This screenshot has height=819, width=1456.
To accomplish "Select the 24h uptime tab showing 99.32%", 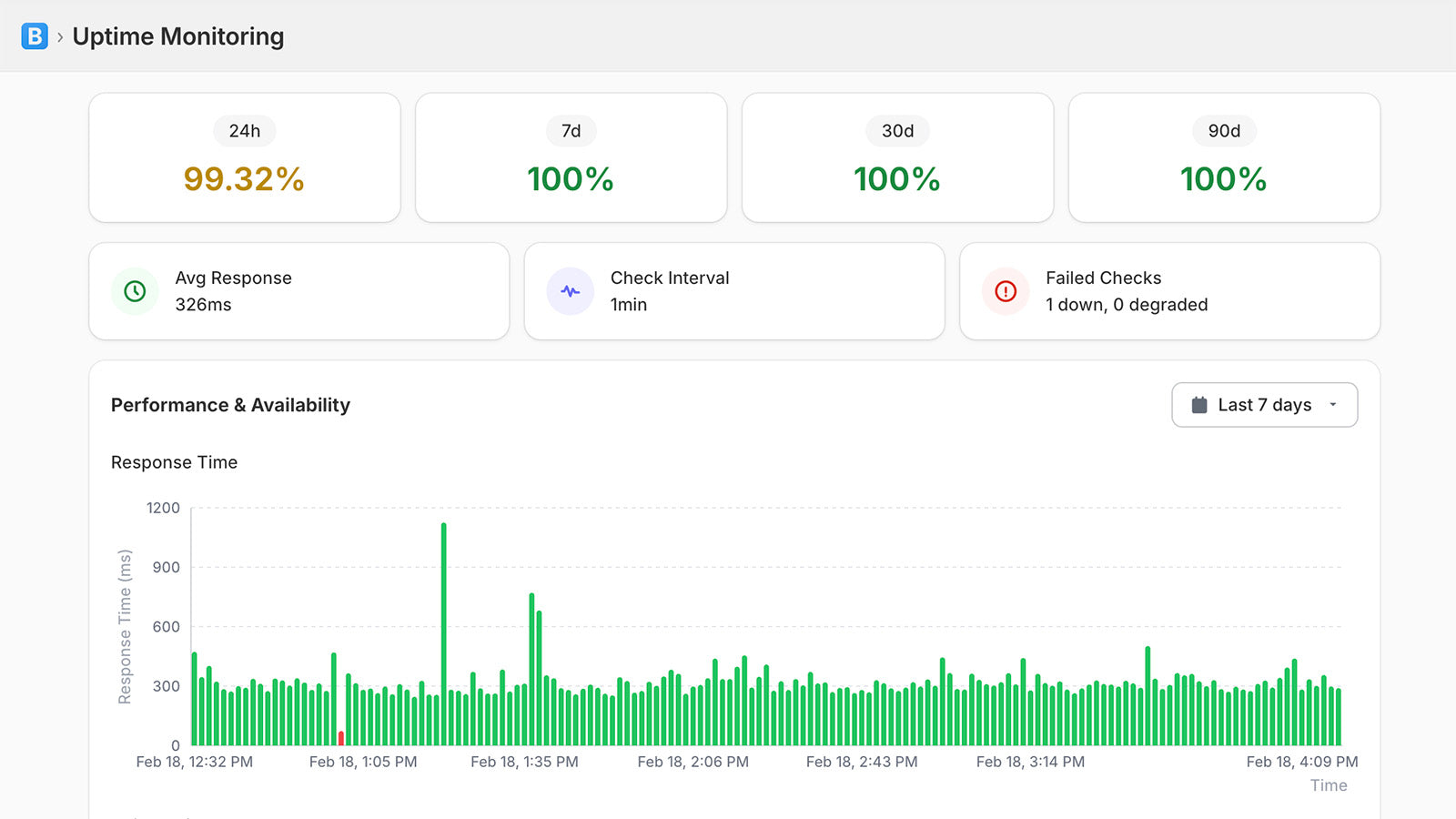I will (x=244, y=157).
